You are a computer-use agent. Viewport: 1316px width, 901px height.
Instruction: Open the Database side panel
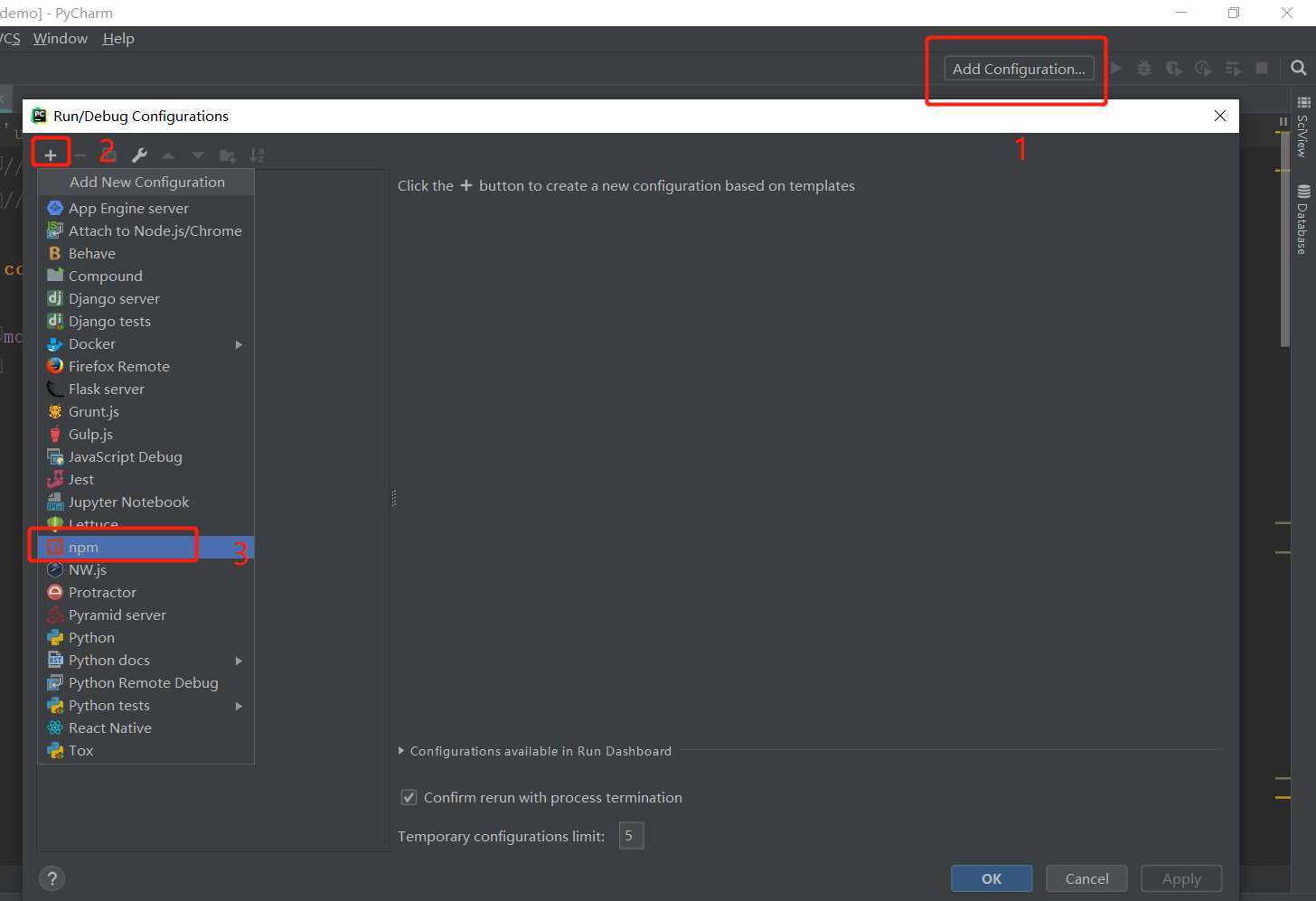click(1302, 219)
